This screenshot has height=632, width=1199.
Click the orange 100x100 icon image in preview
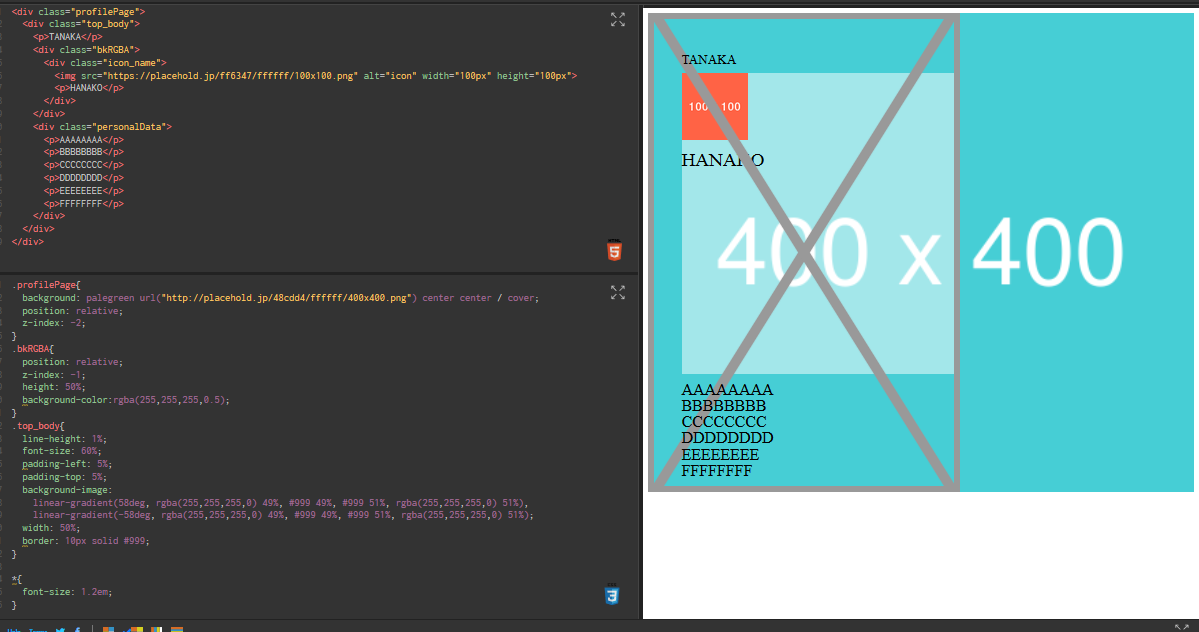click(x=715, y=106)
